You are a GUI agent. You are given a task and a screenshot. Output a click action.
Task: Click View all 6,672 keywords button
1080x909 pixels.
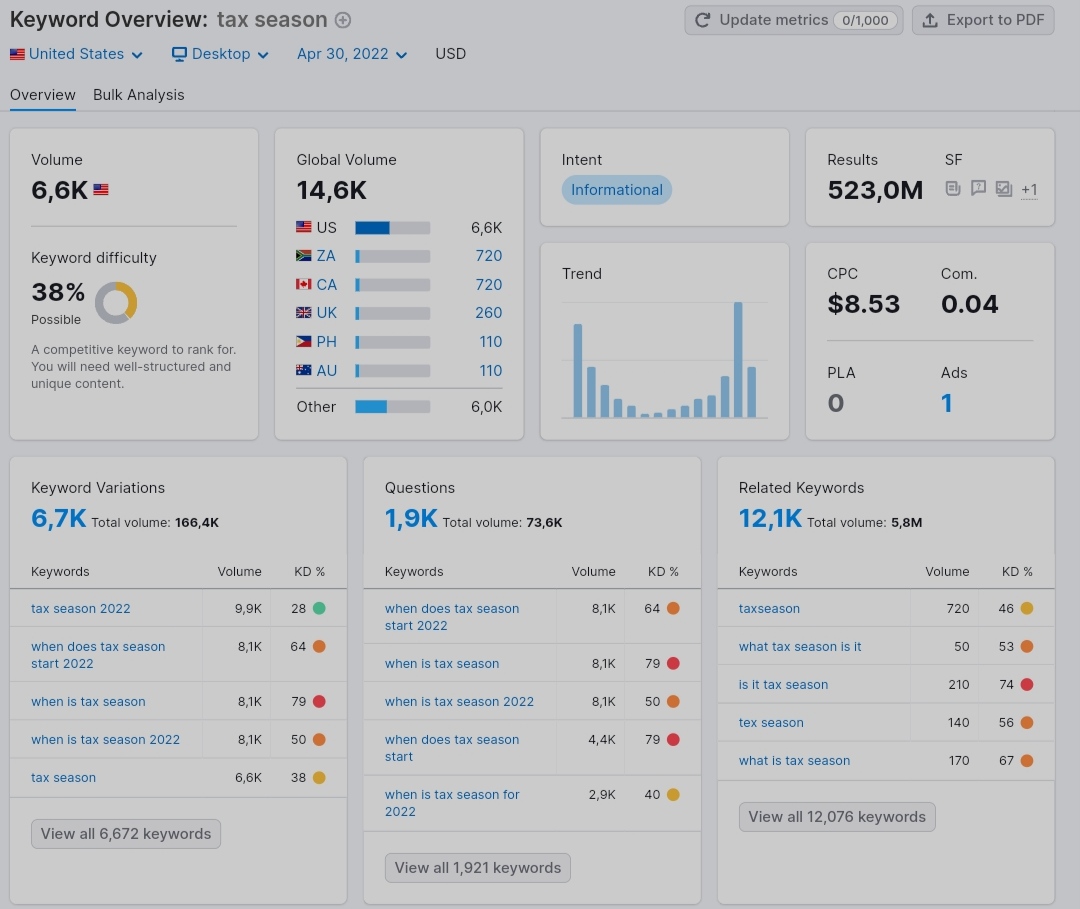(126, 834)
